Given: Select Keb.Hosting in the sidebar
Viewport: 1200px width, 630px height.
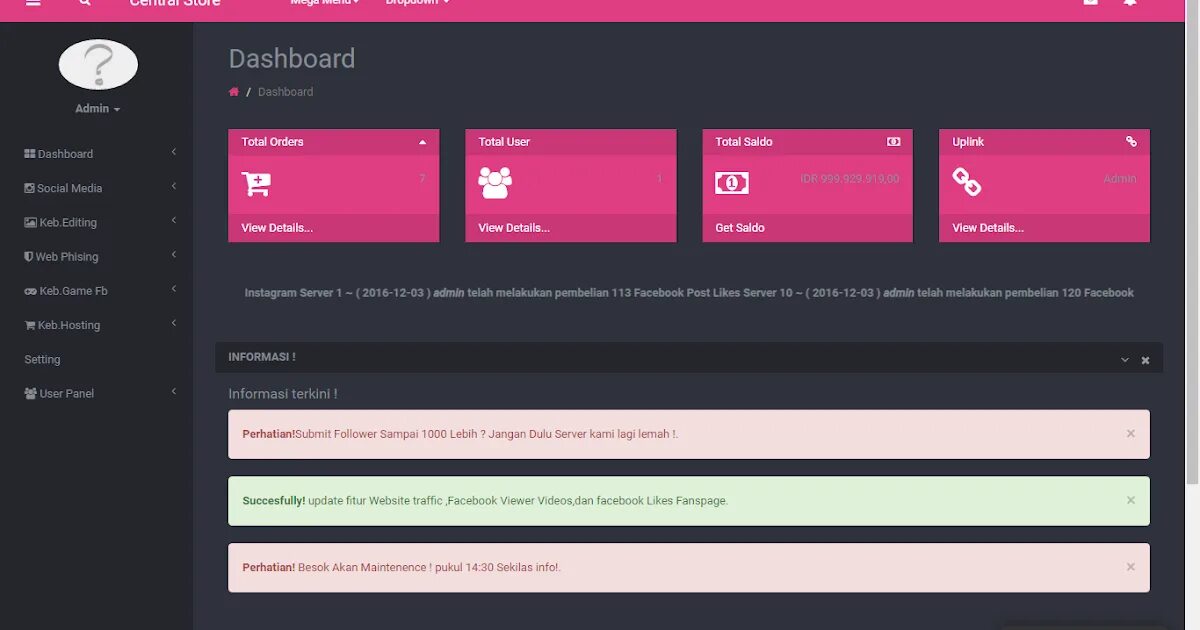Looking at the screenshot, I should click(69, 325).
